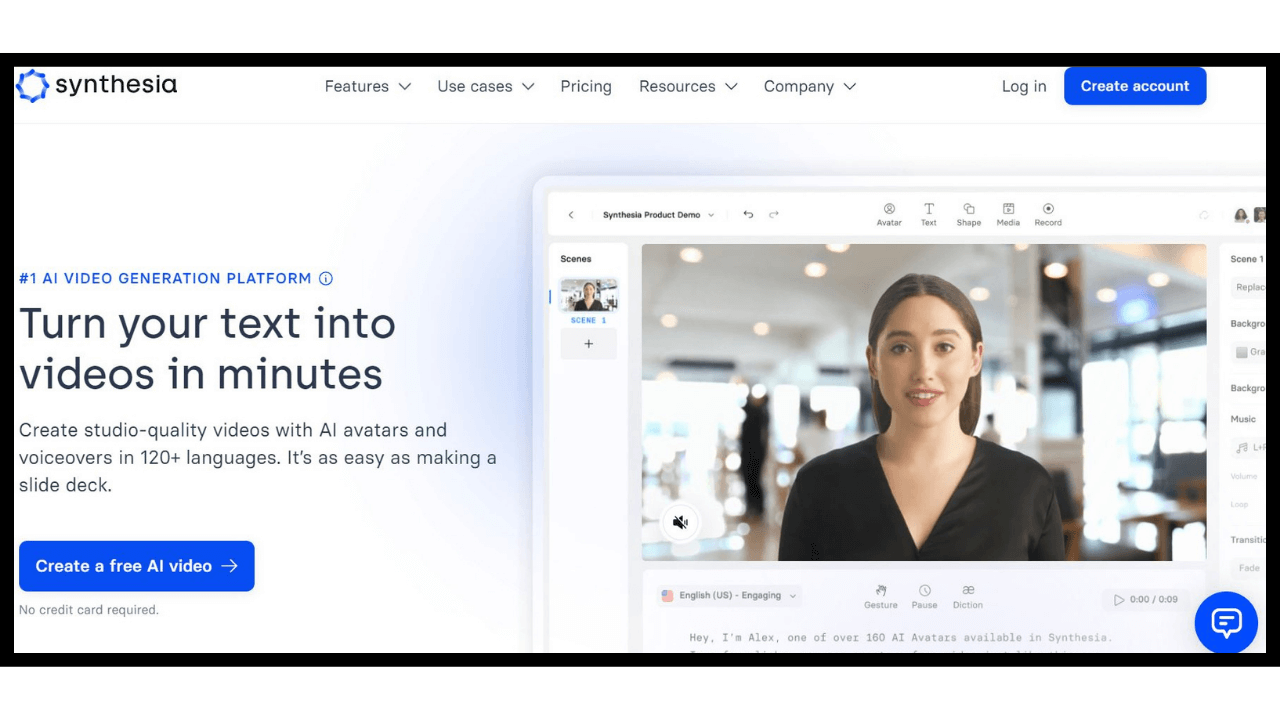Click the music note track field
The width and height of the screenshot is (1280, 720).
tap(1248, 447)
